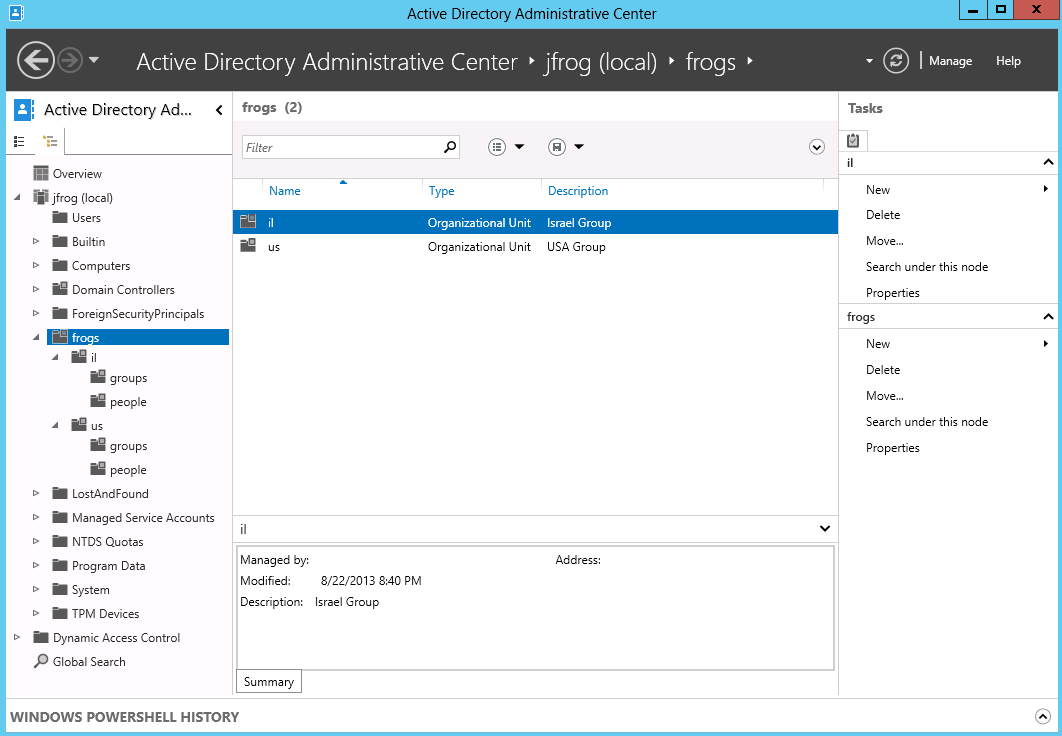Click the jfrog (local) breadcrumb
Viewport: 1062px width, 736px height.
[x=600, y=62]
